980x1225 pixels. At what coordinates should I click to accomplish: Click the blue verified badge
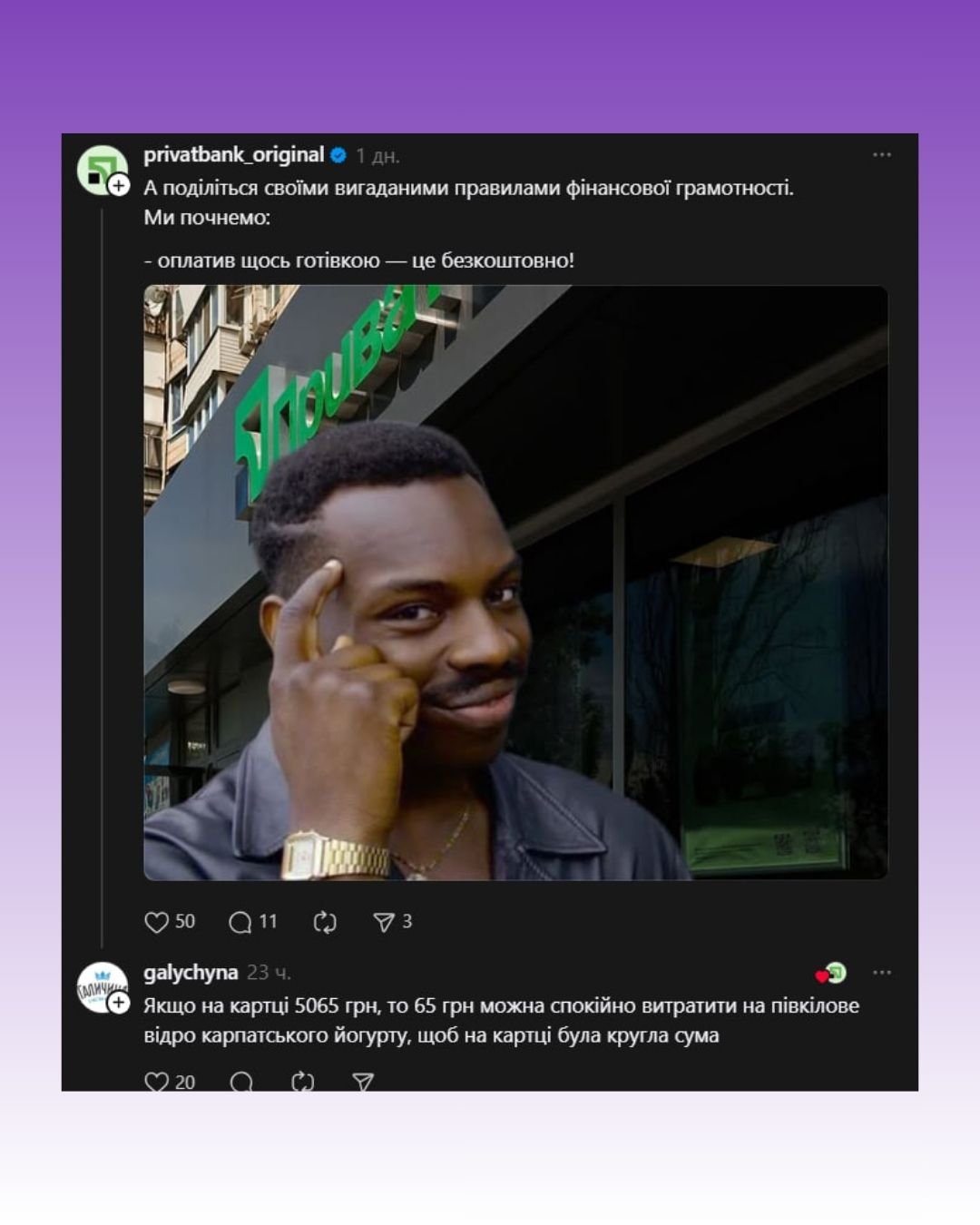pos(338,155)
